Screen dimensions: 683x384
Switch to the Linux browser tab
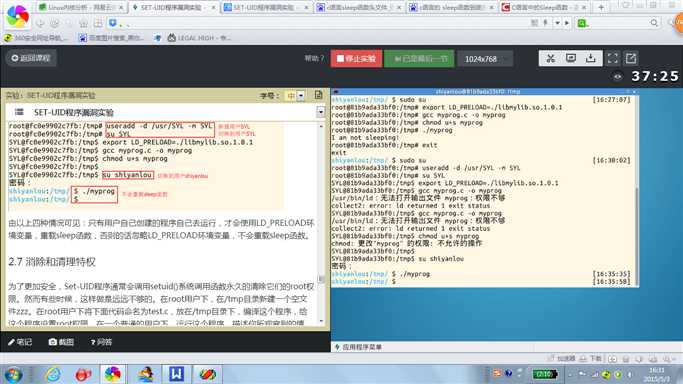80,7
